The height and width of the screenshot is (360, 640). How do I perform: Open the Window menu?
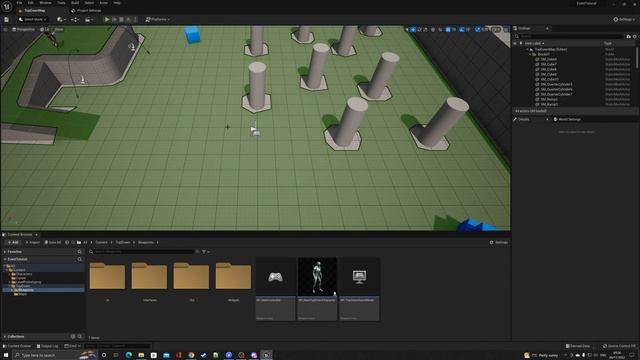pyautogui.click(x=45, y=3)
